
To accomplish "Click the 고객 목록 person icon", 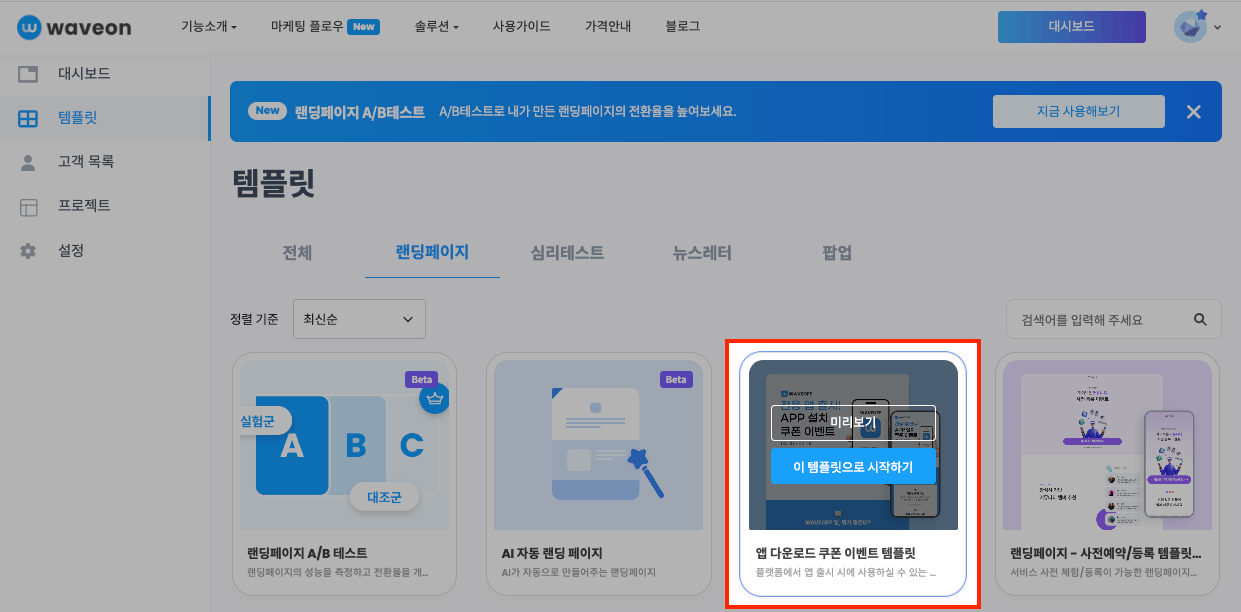I will [27, 161].
